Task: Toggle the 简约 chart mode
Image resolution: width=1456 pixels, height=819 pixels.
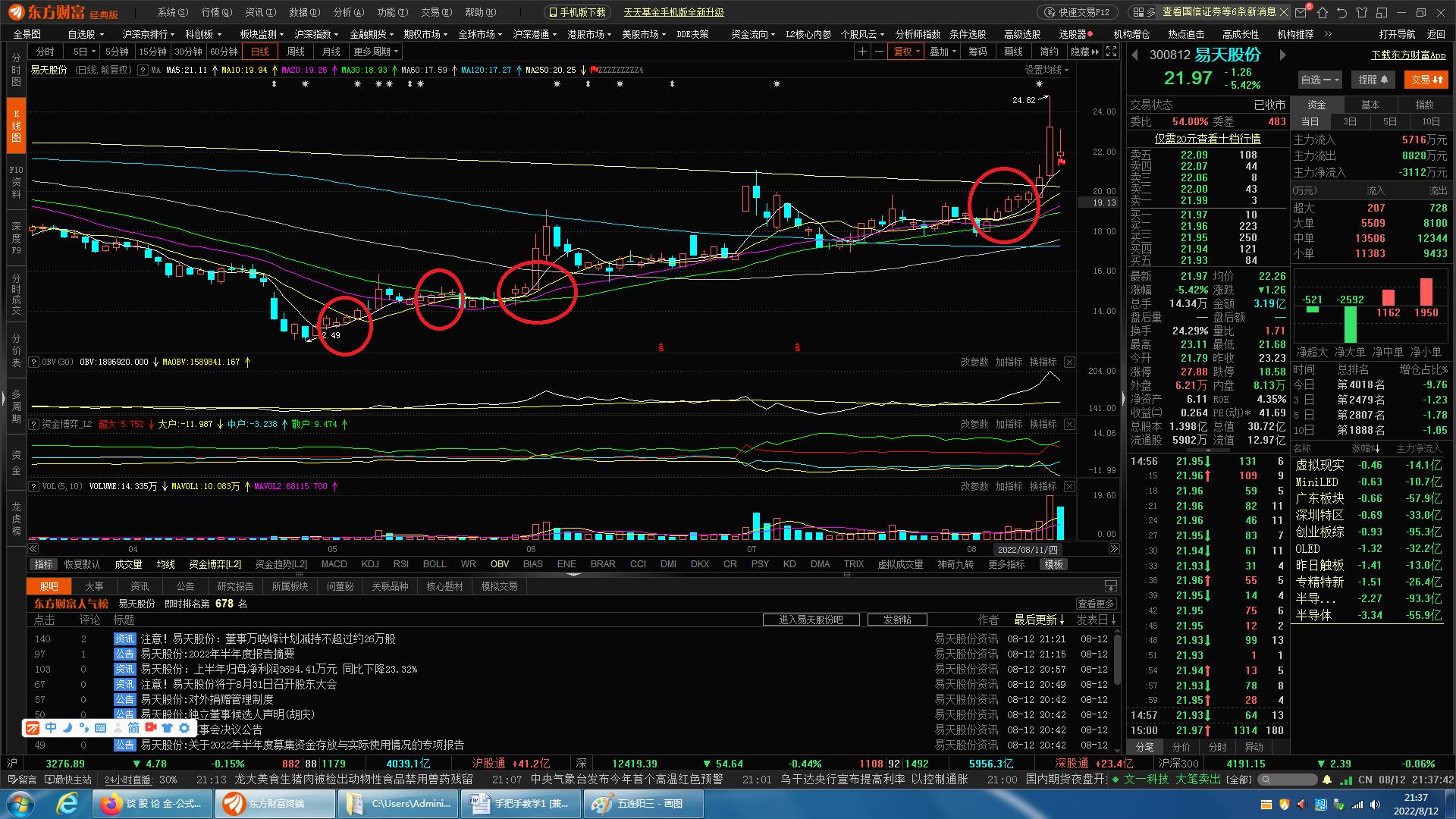Action: point(1049,52)
